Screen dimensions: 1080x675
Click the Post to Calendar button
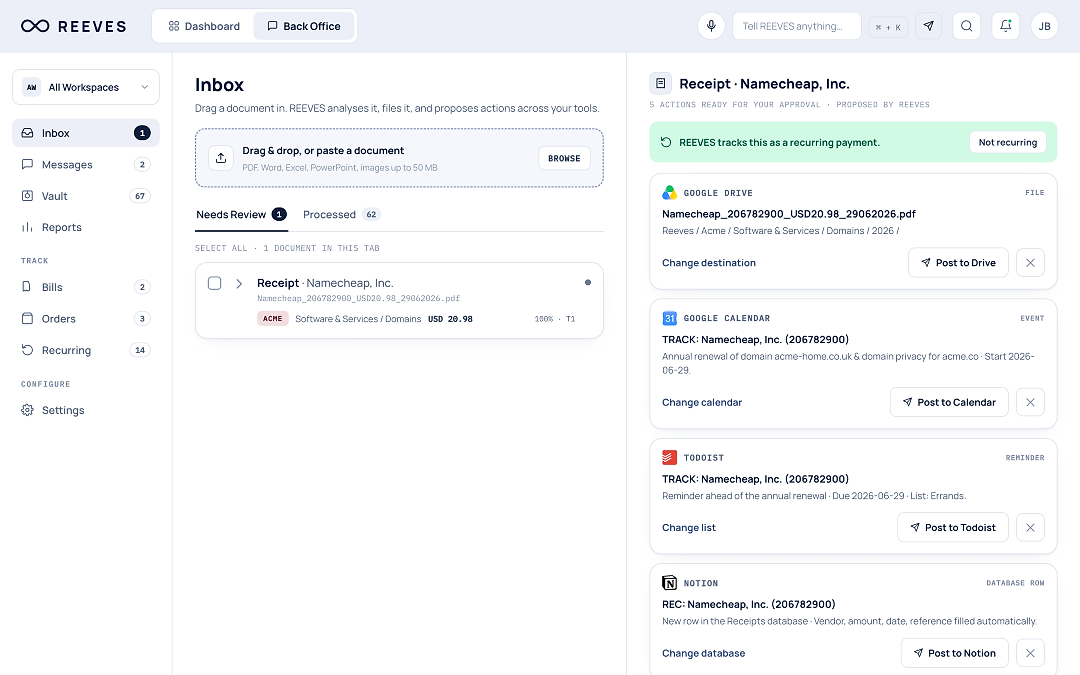(x=949, y=402)
